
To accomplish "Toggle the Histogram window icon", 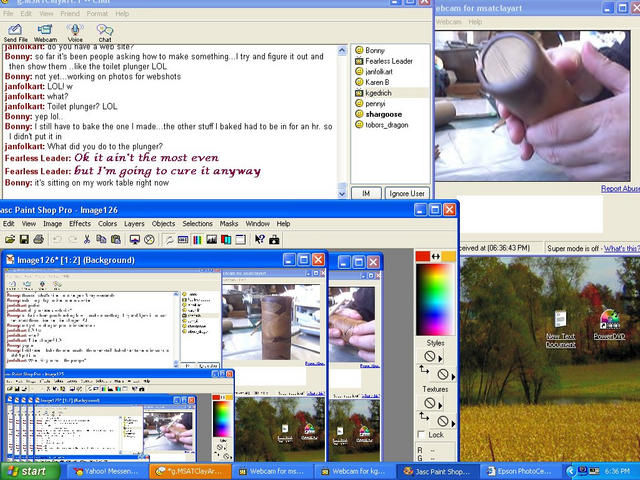I will click(x=211, y=240).
